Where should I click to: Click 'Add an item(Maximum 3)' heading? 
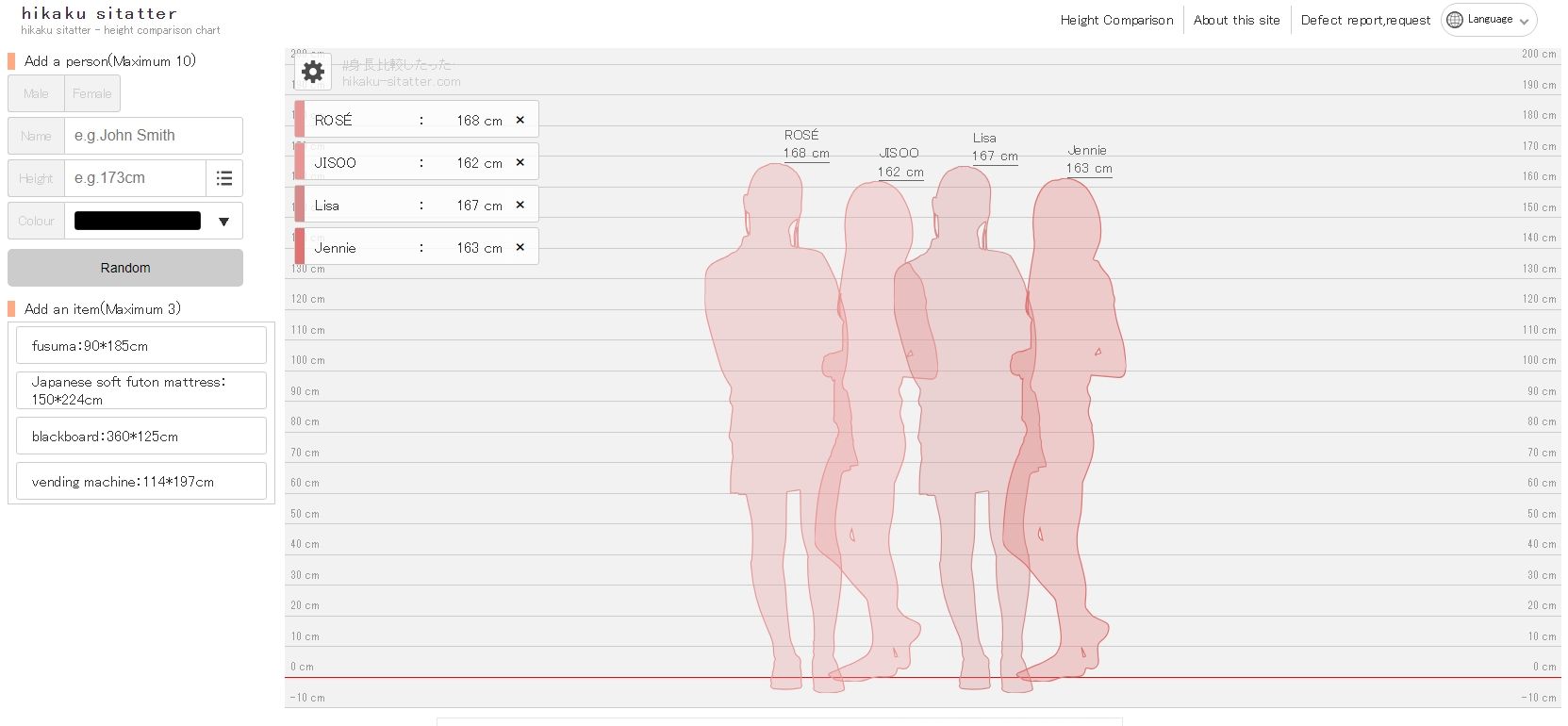click(103, 309)
